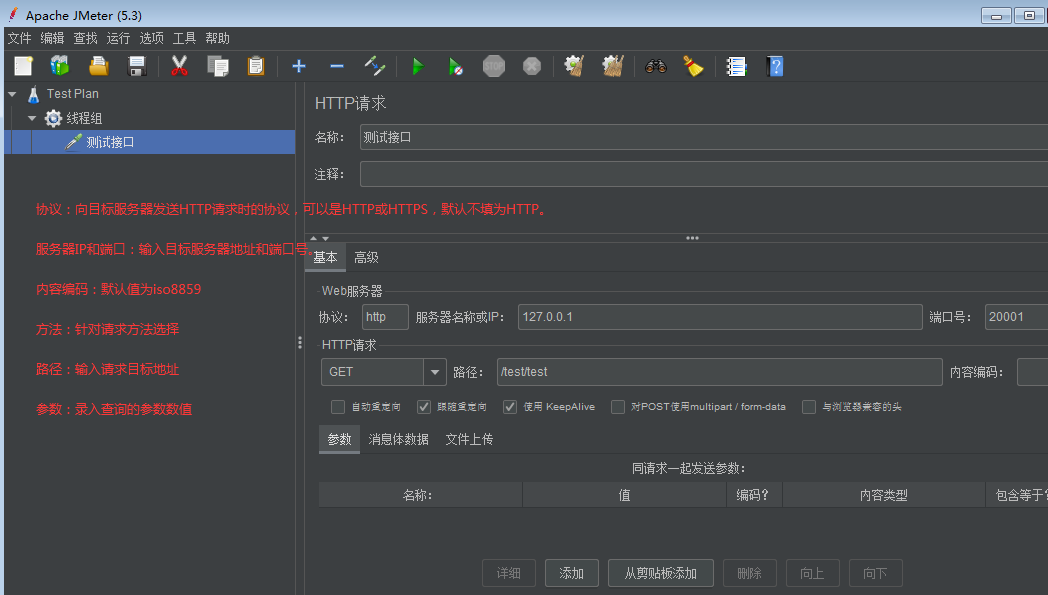Viewport: 1048px width, 595px height.
Task: Enable the 与浏览器兼容的头 checkbox
Action: click(809, 406)
